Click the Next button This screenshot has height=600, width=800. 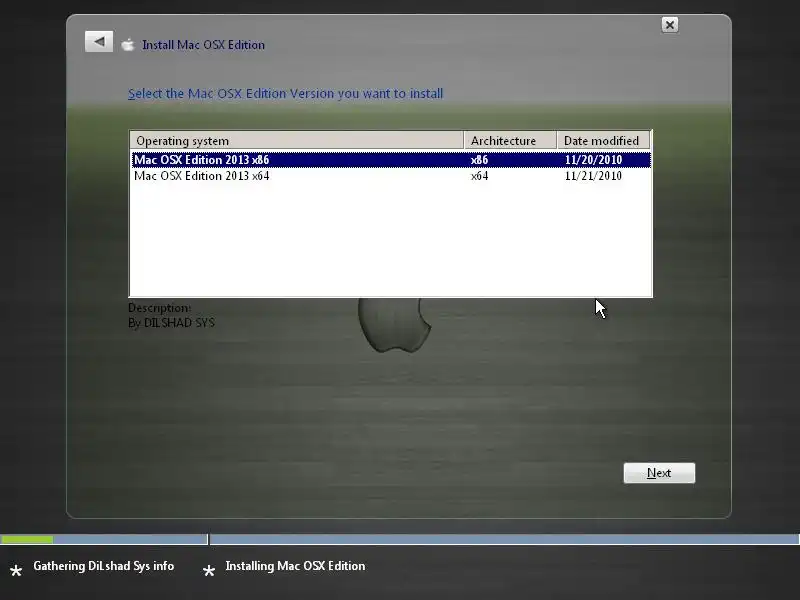[659, 473]
